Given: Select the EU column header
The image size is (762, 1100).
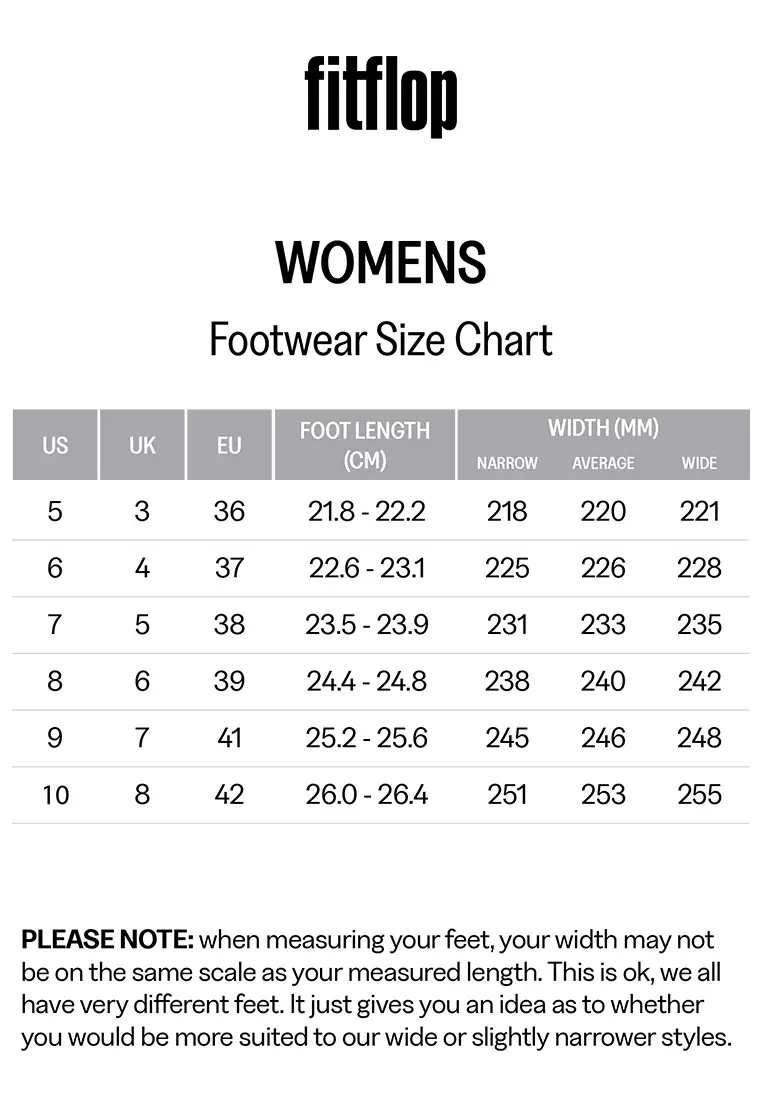Looking at the screenshot, I should point(229,445).
